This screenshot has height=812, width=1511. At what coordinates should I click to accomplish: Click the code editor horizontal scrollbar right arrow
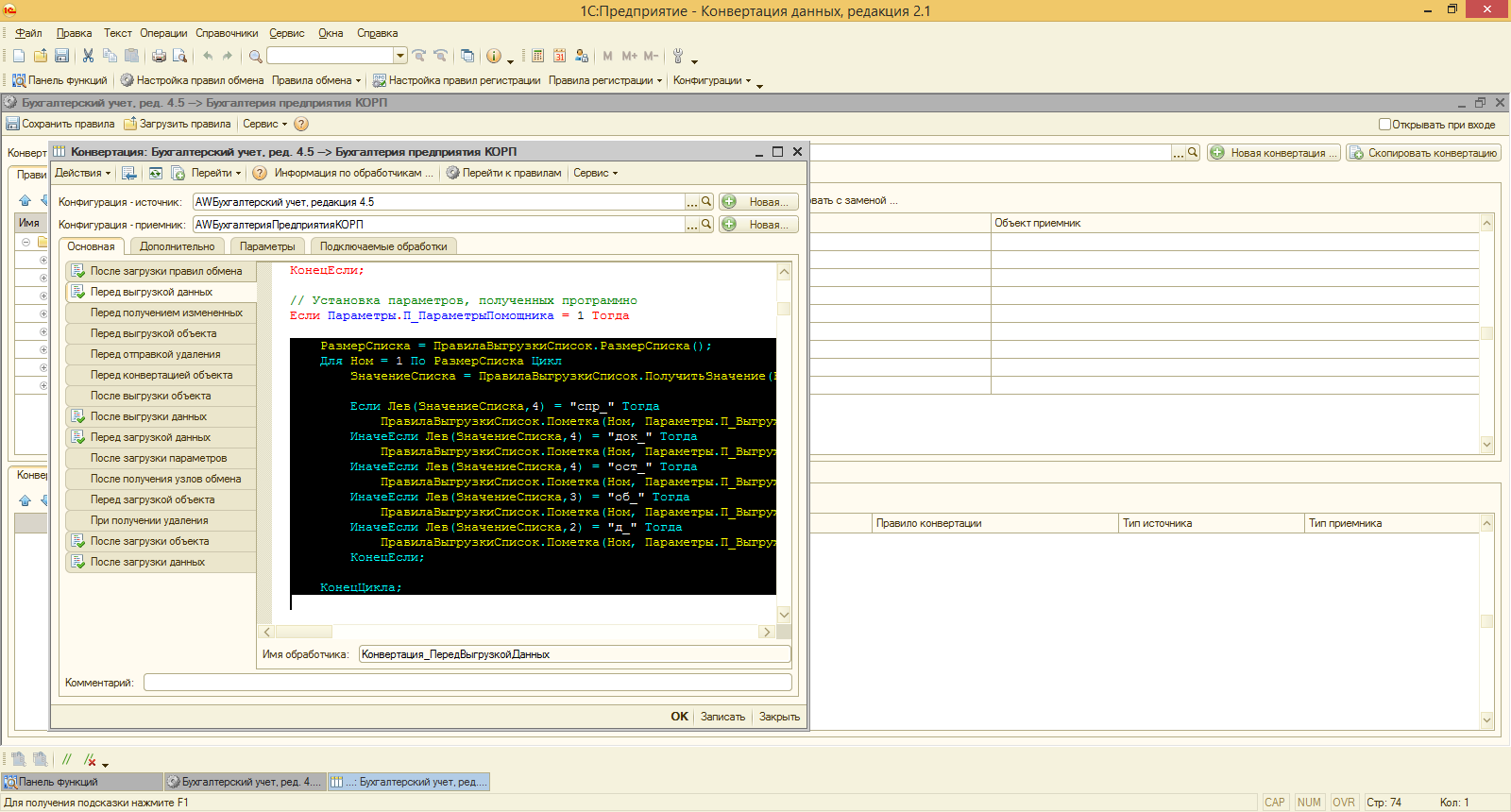pos(767,632)
